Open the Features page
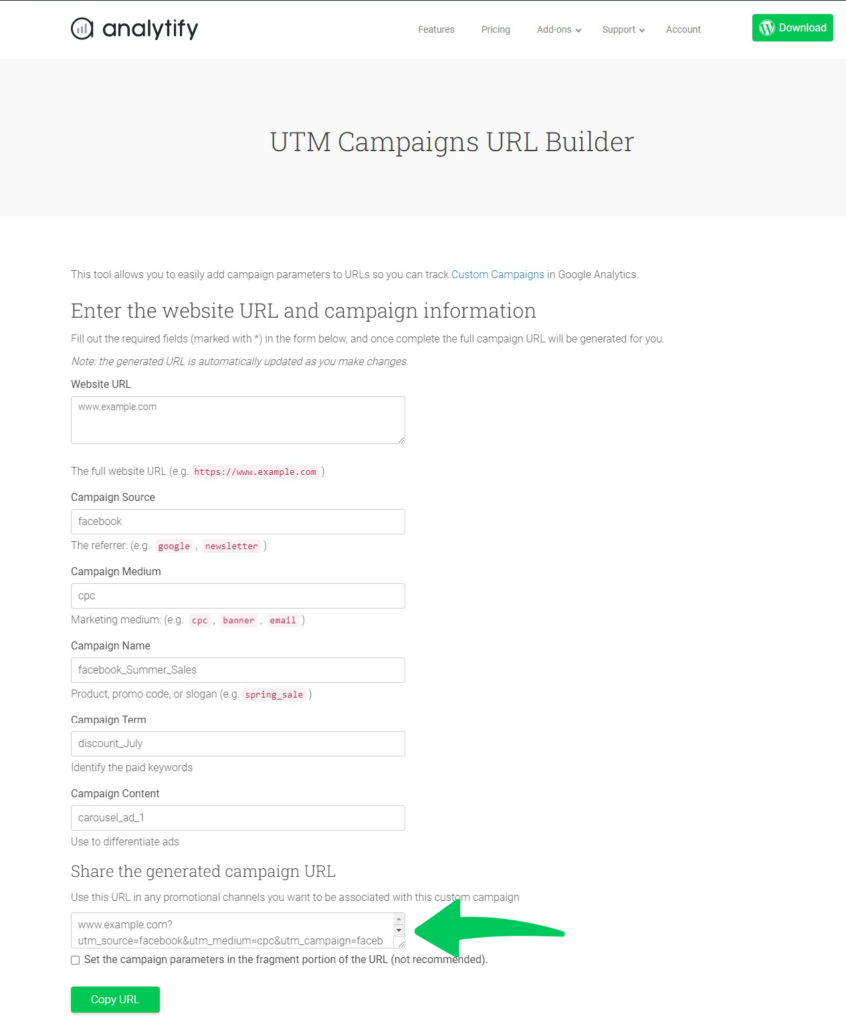The width and height of the screenshot is (846, 1024). point(436,29)
